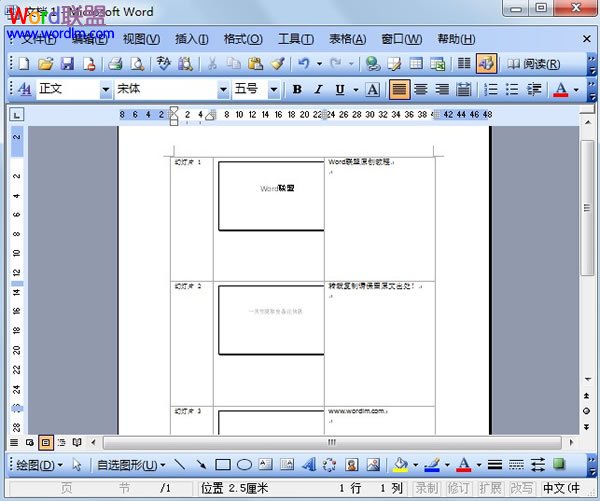Click bullet list icon
The width and height of the screenshot is (600, 501).
(x=512, y=89)
